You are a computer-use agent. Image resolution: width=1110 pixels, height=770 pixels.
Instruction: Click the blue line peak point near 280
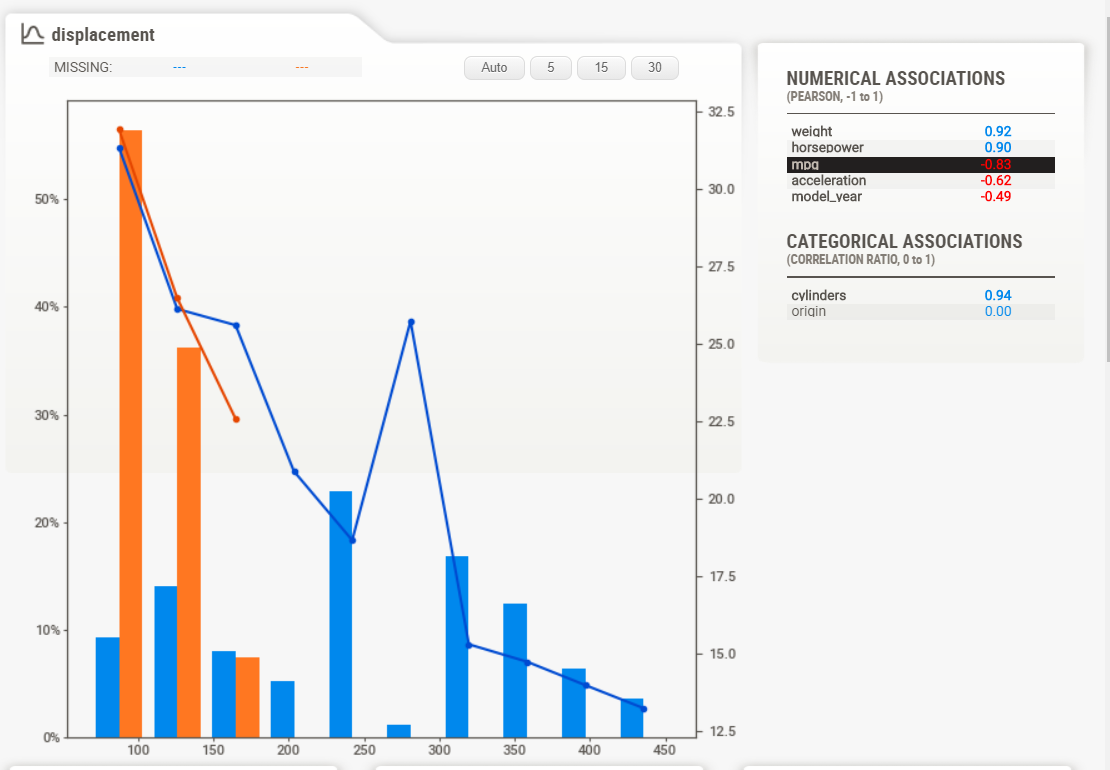tap(411, 322)
